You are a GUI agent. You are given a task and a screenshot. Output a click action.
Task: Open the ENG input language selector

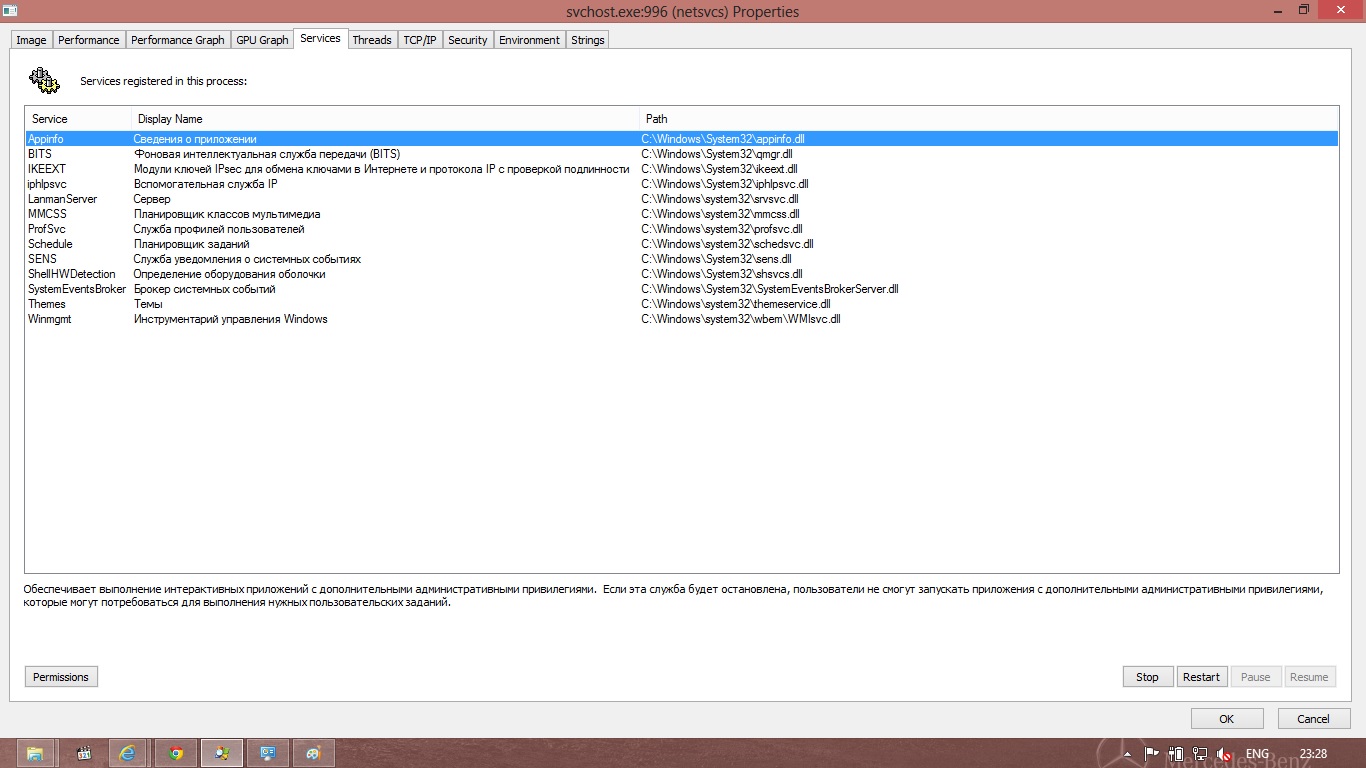click(1257, 754)
